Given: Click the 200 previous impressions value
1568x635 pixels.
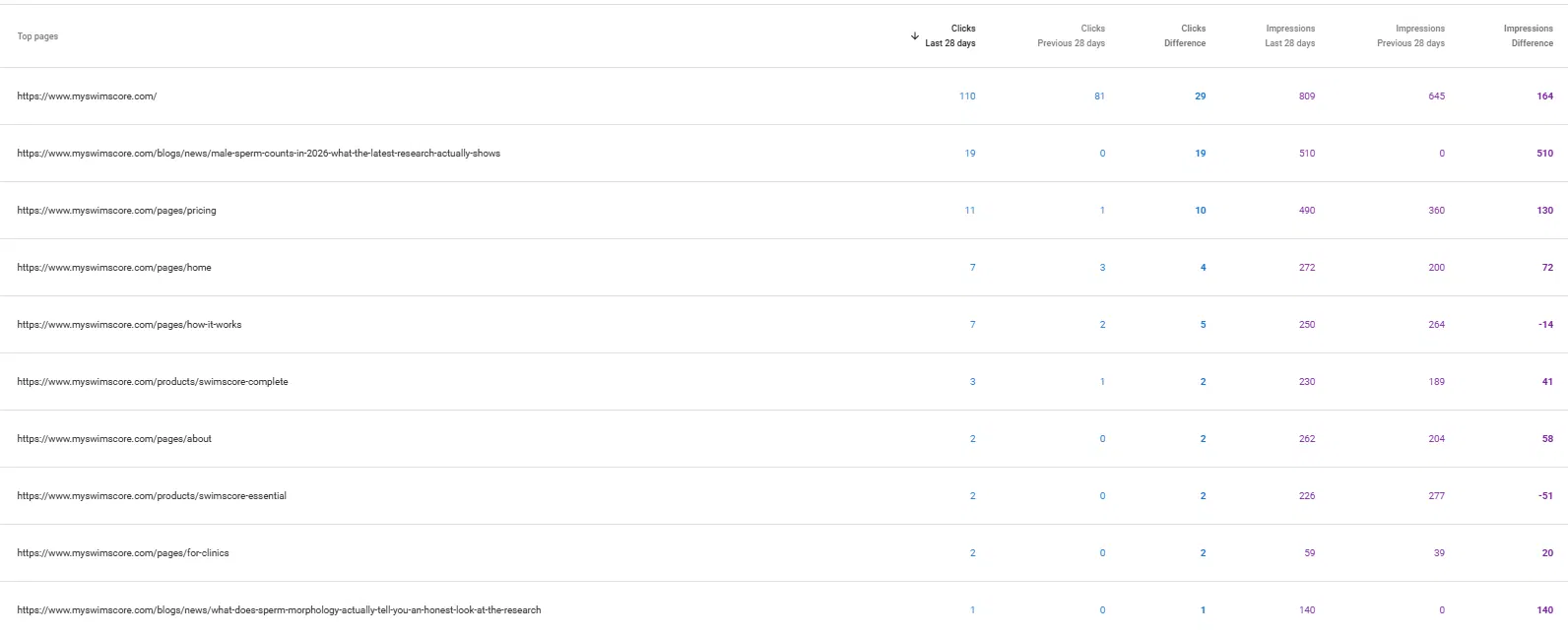Looking at the screenshot, I should coord(1437,268).
